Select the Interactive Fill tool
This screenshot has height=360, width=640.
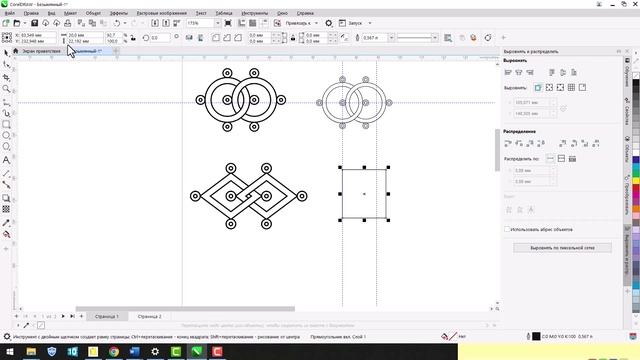6,234
